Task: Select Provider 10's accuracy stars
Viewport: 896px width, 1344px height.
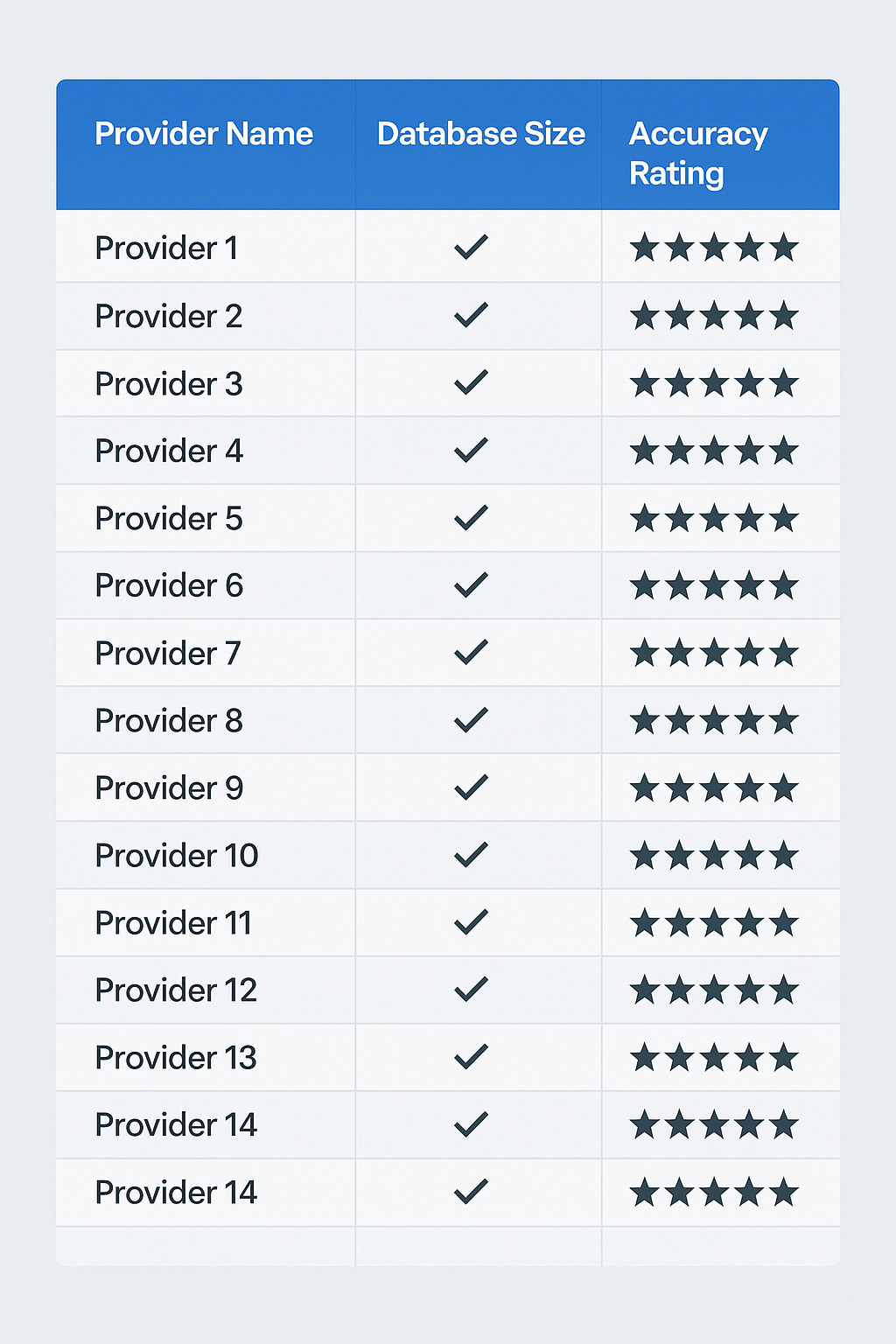Action: click(x=714, y=856)
